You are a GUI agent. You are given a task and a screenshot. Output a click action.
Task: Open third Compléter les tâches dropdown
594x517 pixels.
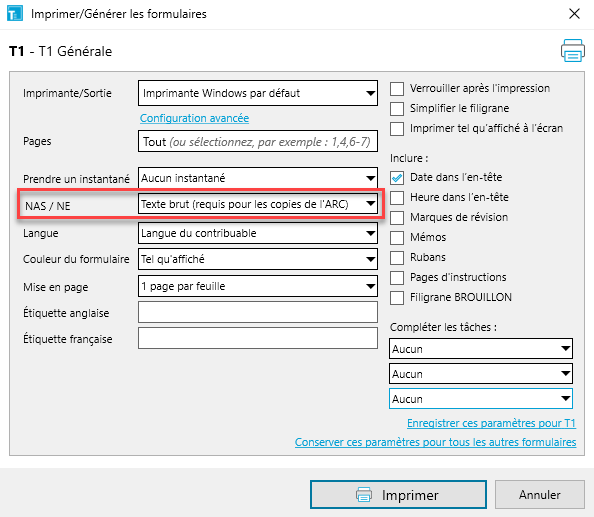[x=481, y=399]
